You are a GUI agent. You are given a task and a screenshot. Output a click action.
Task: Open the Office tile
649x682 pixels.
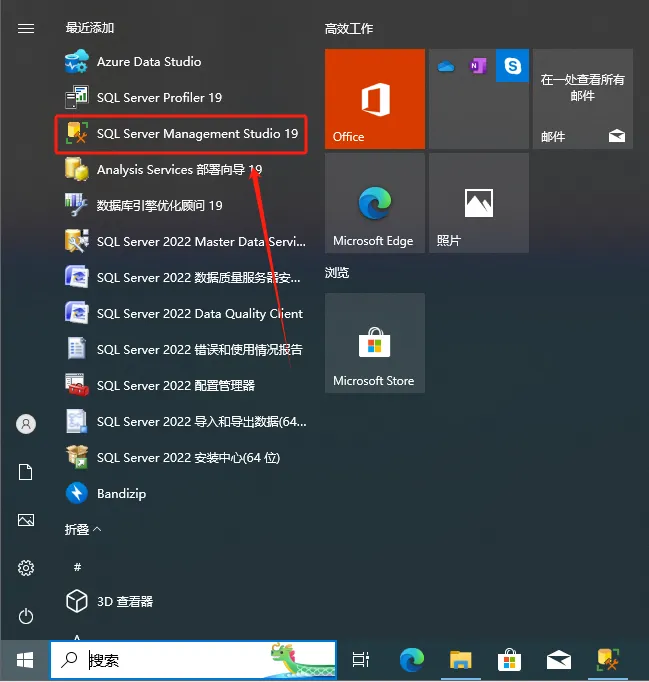[x=375, y=99]
